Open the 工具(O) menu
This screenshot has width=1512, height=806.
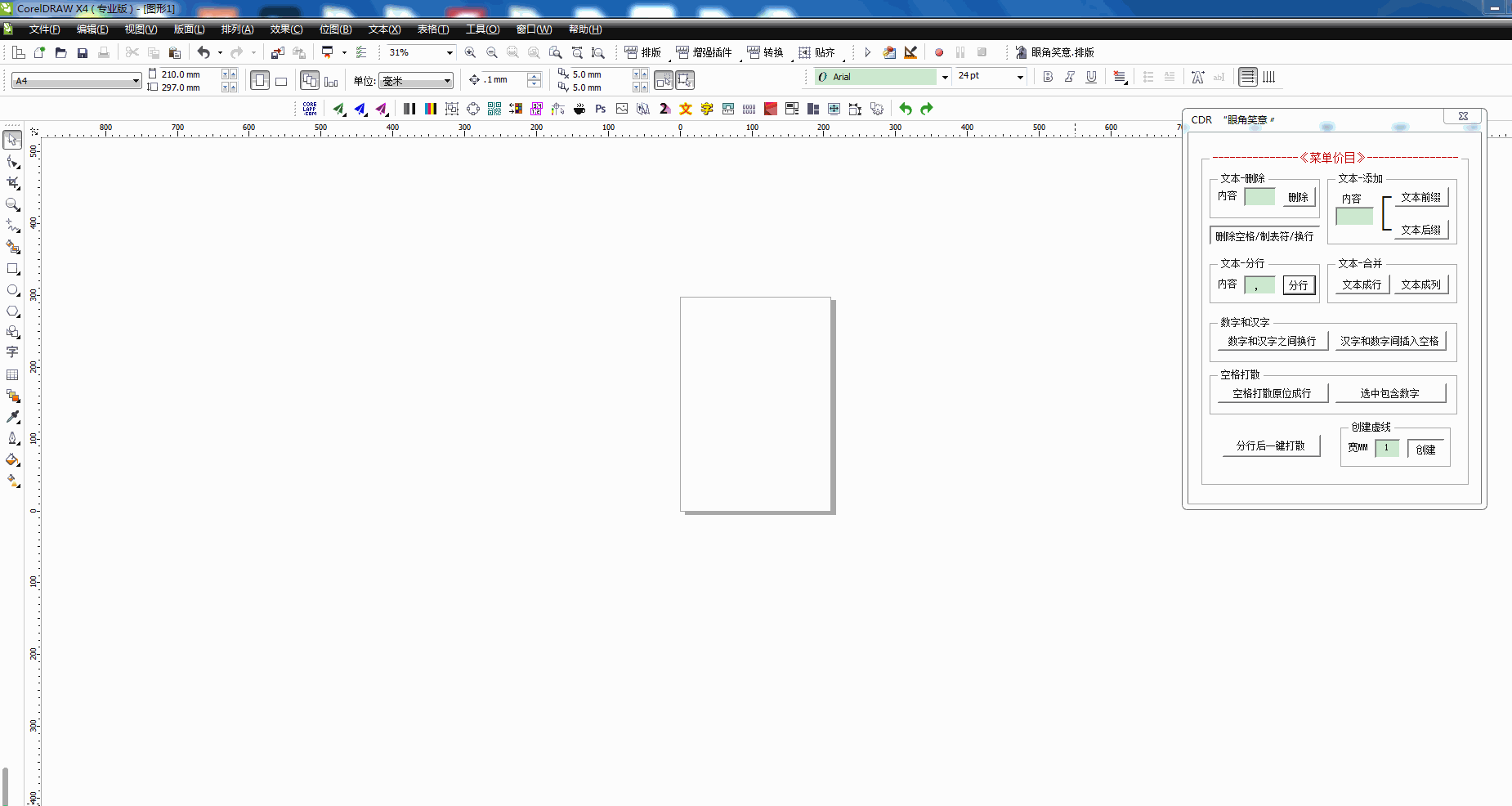pos(482,29)
